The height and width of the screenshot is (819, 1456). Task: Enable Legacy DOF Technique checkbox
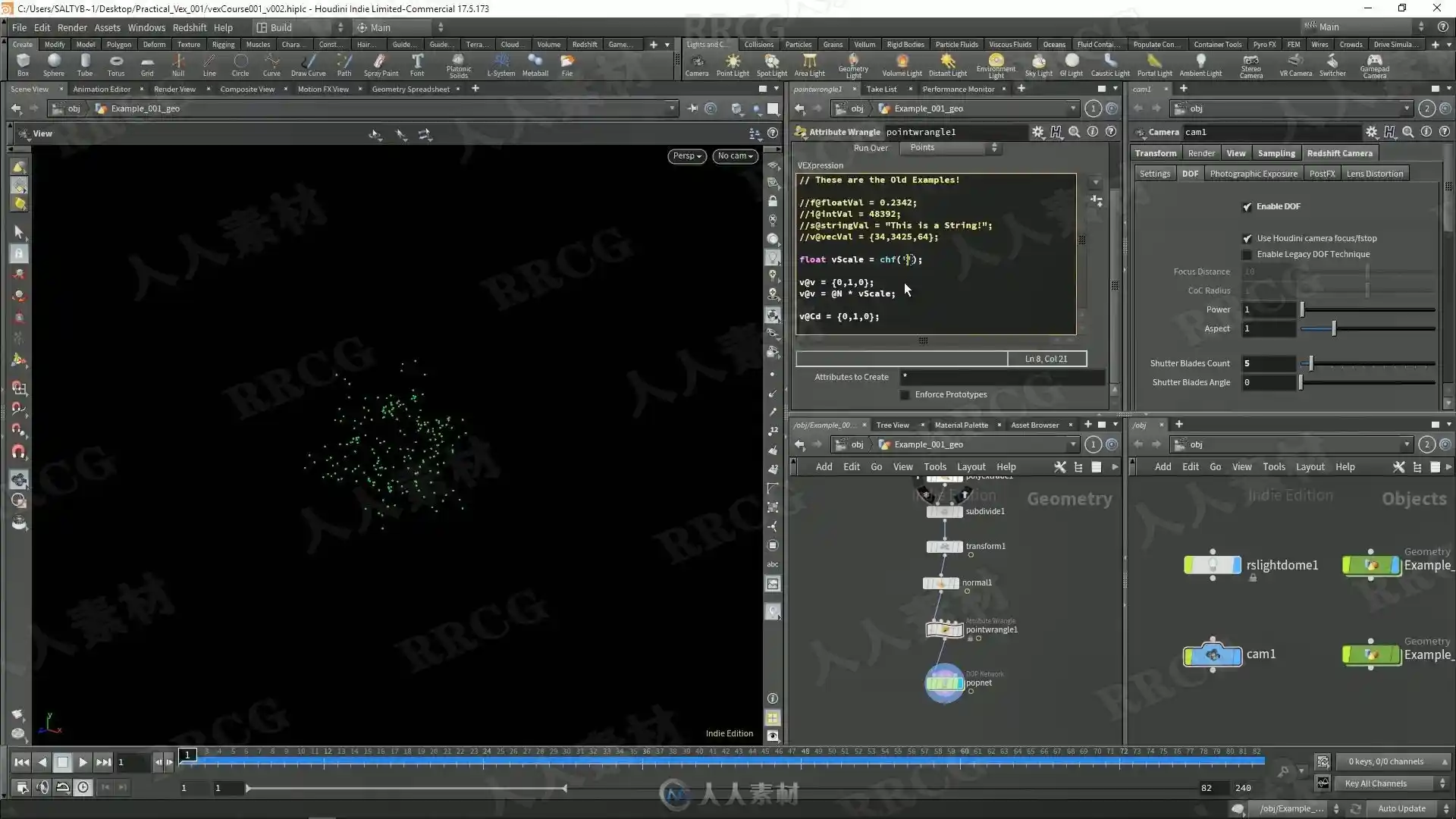(1247, 254)
